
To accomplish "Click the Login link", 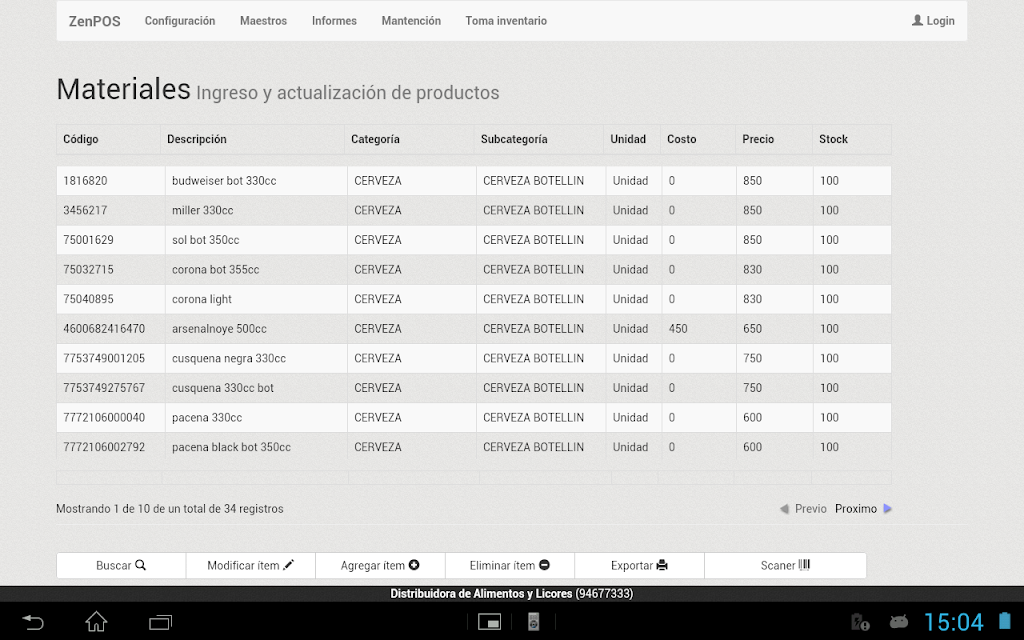I will point(933,21).
